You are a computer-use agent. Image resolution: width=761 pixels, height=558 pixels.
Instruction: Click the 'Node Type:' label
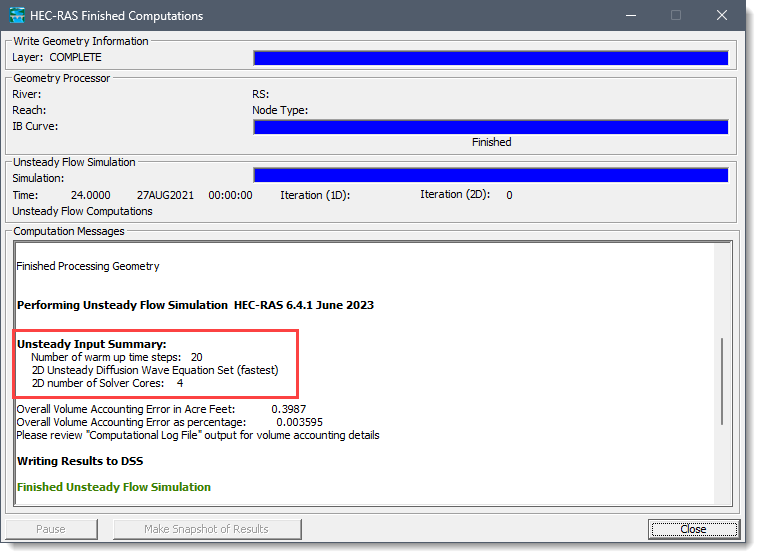pos(280,111)
